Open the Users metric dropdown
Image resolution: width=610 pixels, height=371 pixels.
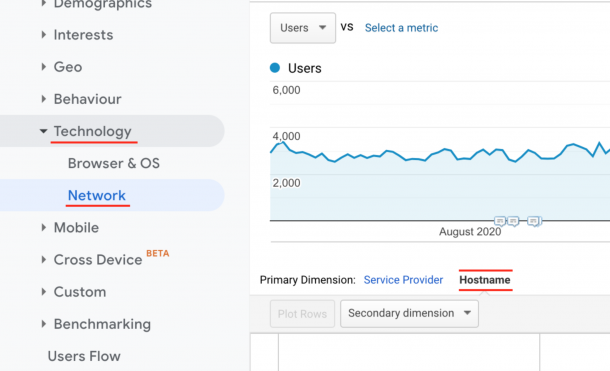(303, 28)
